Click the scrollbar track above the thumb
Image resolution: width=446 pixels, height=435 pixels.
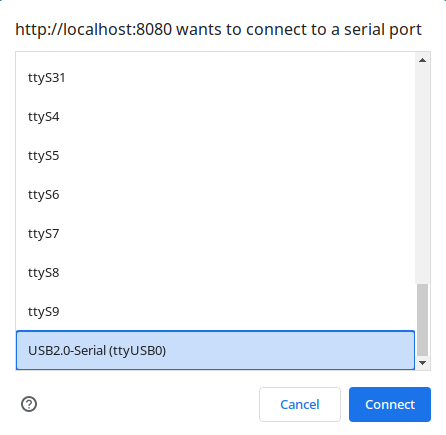tap(422, 175)
